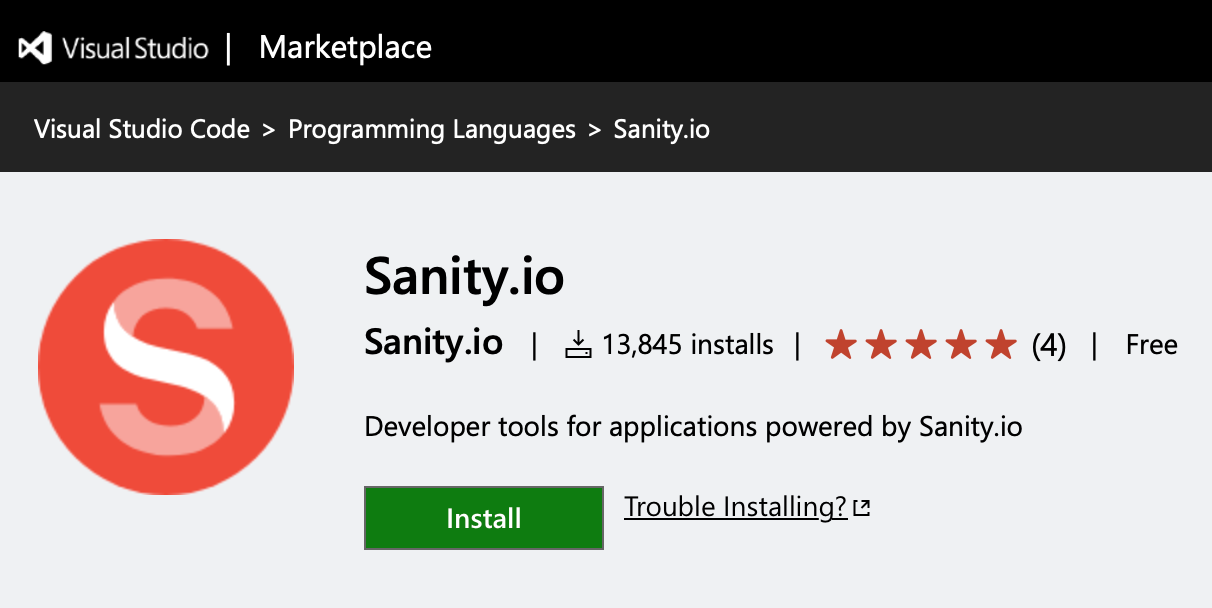This screenshot has height=608, width=1212.
Task: Click the fifth rating star
Action: pos(999,344)
